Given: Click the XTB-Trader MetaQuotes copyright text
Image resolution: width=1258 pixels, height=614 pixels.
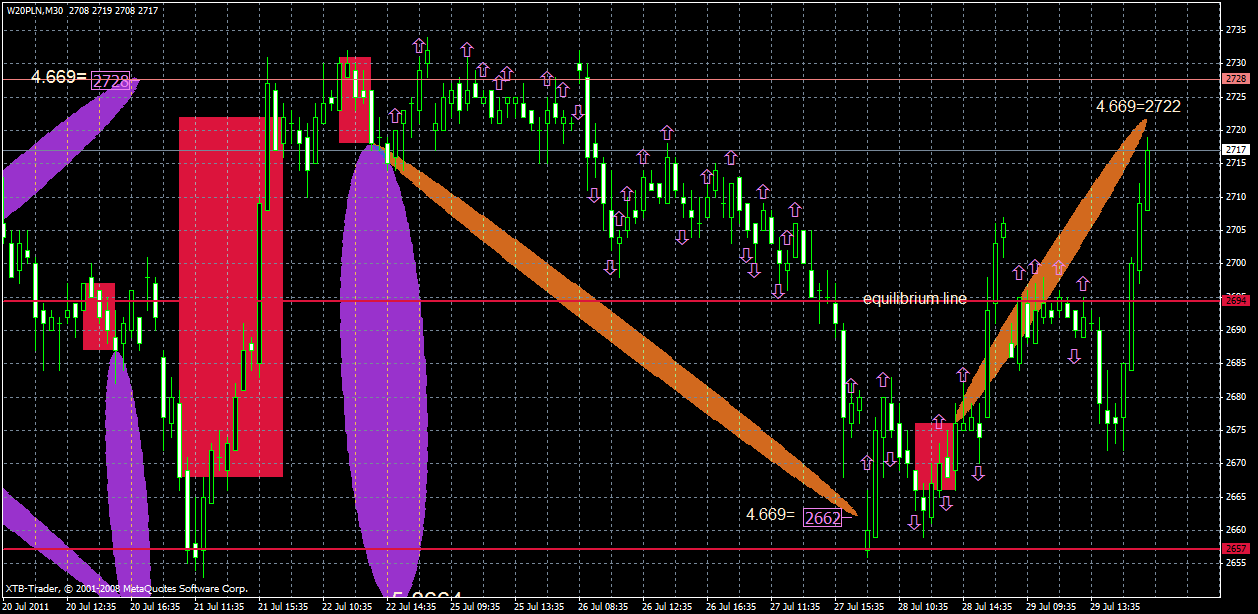Looking at the screenshot, I should (126, 589).
